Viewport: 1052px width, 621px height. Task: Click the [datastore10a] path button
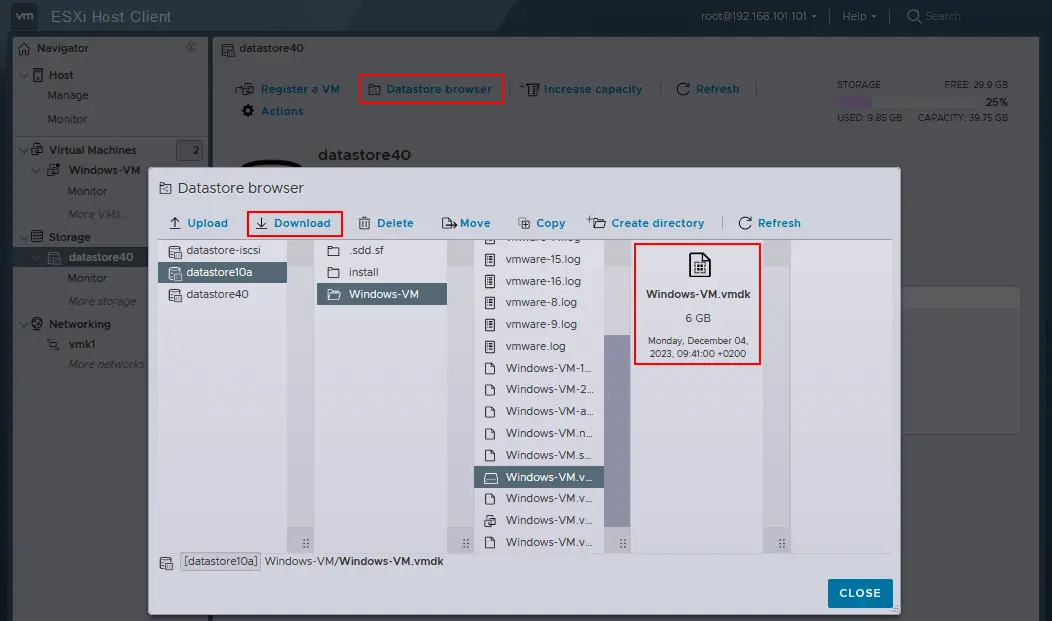[x=221, y=561]
